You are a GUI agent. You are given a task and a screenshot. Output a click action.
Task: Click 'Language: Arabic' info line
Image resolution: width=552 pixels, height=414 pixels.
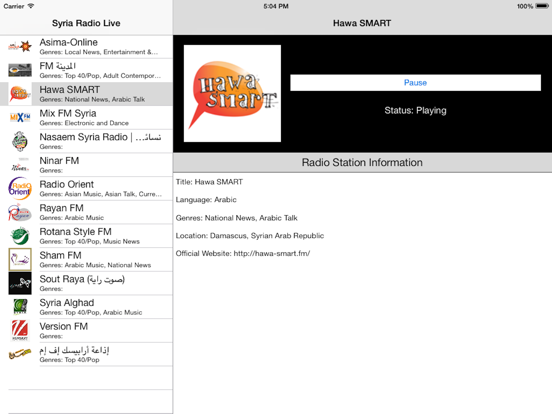click(x=206, y=200)
